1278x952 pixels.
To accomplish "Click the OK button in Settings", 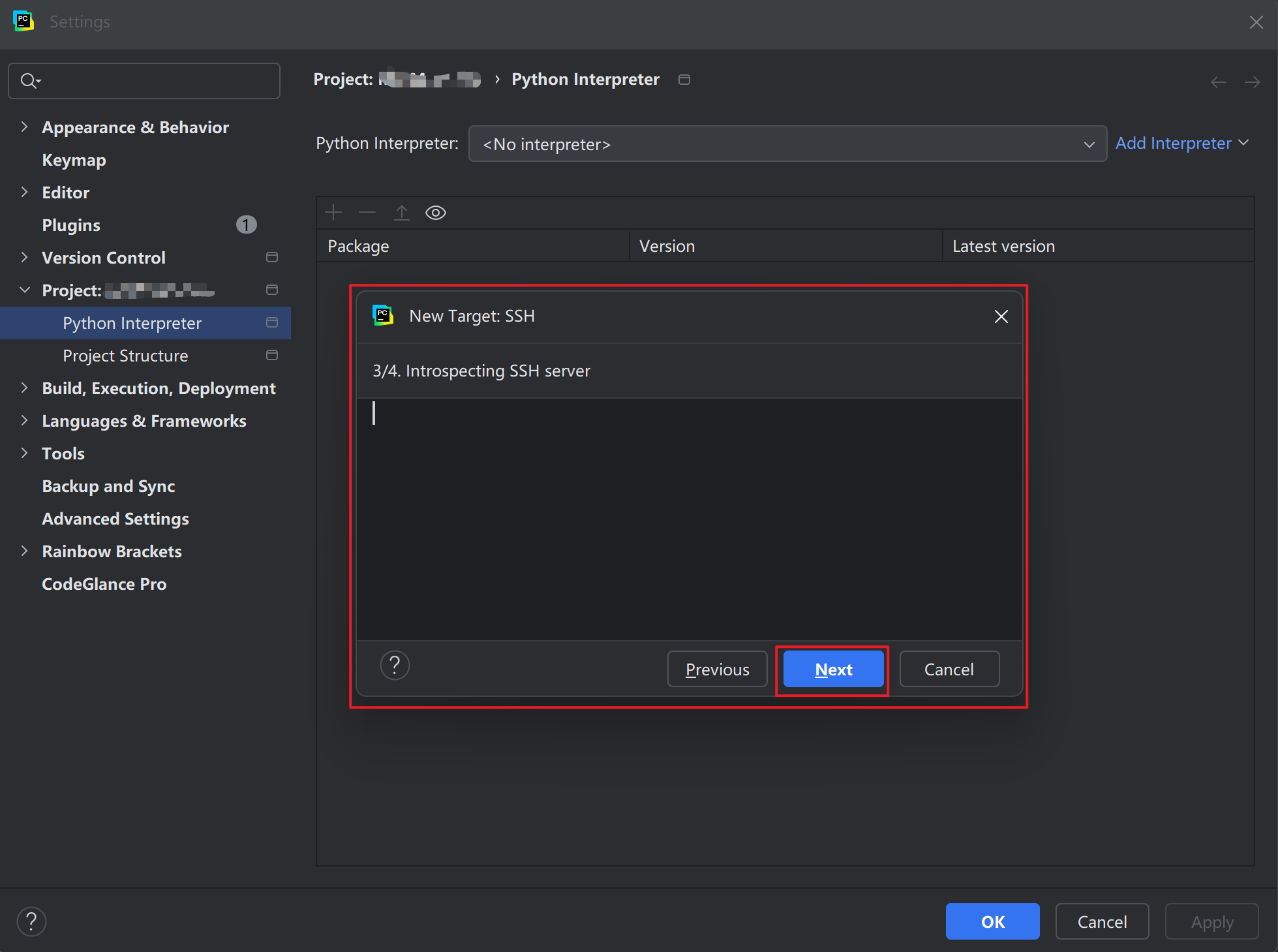I will 992,921.
